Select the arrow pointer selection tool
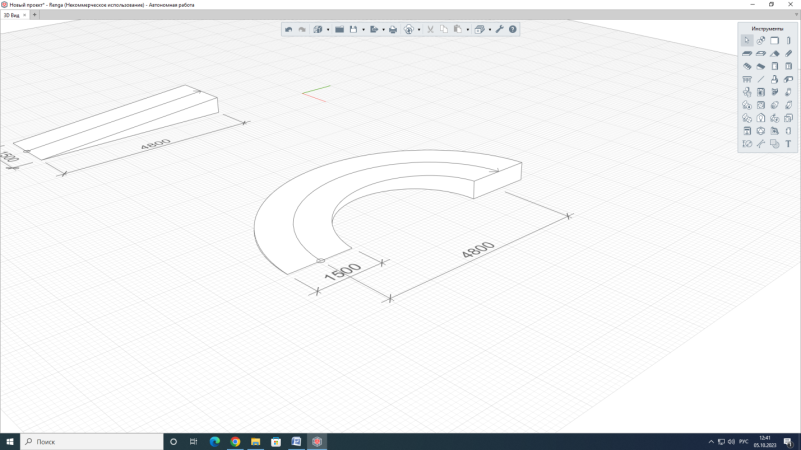The width and height of the screenshot is (801, 450). (747, 40)
